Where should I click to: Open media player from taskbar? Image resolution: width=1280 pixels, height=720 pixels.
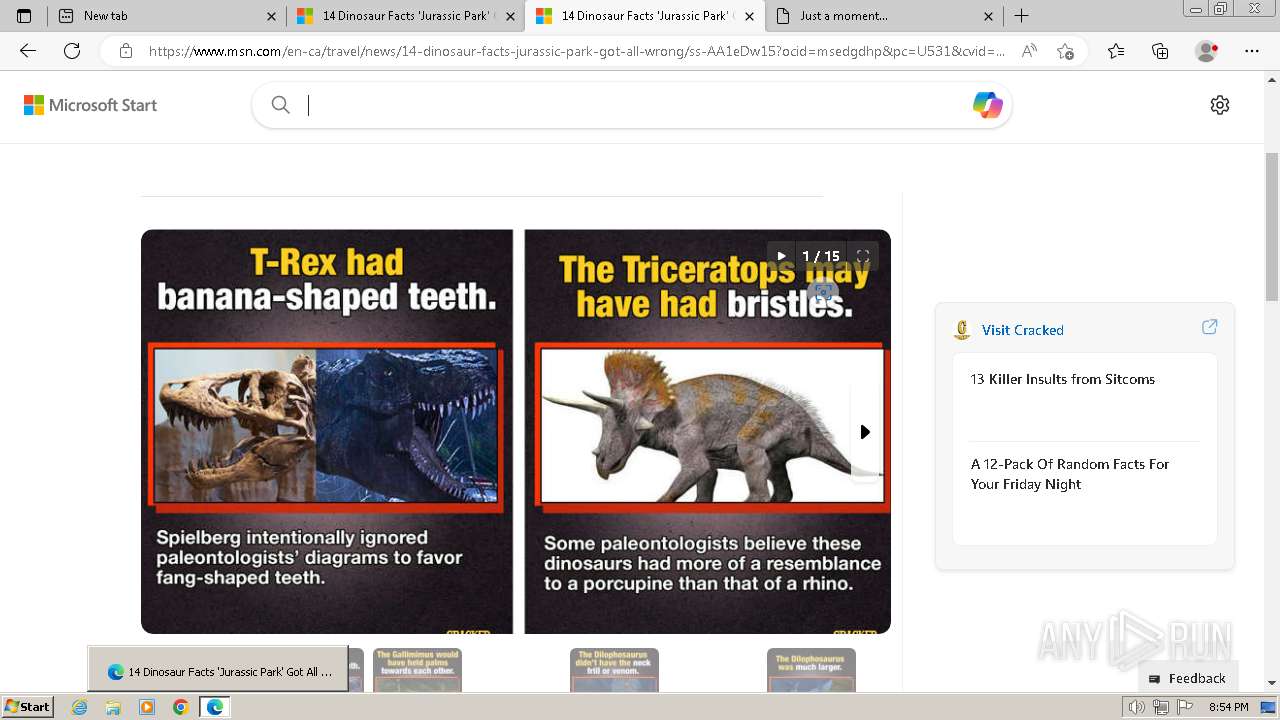(x=147, y=707)
